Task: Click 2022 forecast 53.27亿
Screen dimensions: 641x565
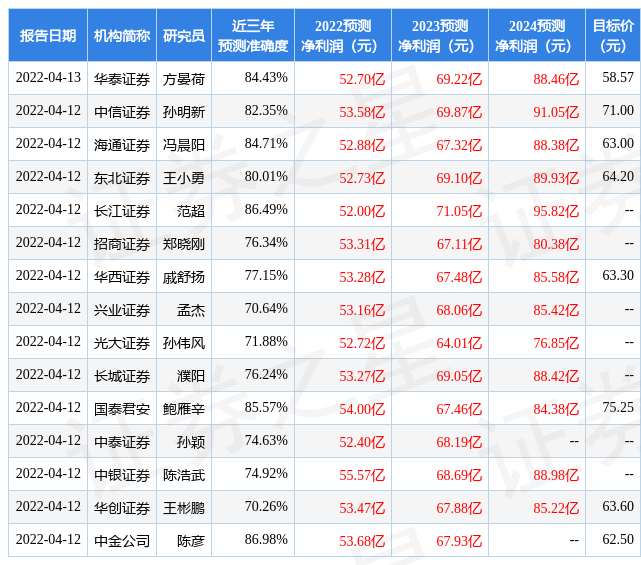Action: tap(362, 376)
